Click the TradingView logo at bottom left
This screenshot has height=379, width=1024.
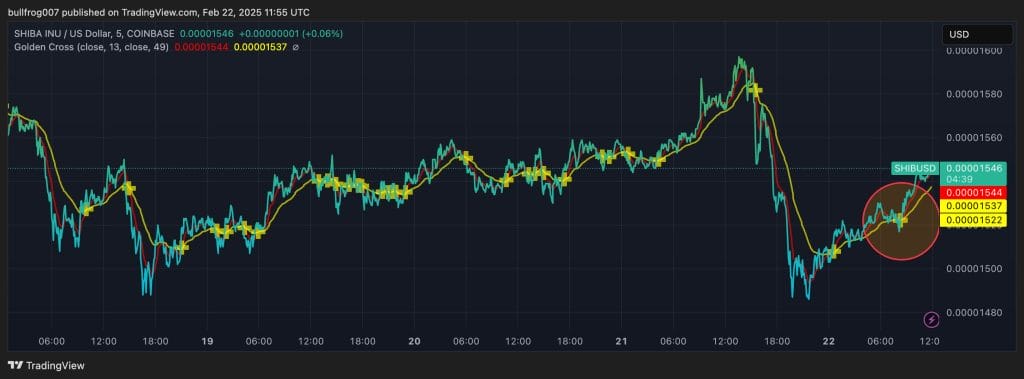pyautogui.click(x=46, y=366)
